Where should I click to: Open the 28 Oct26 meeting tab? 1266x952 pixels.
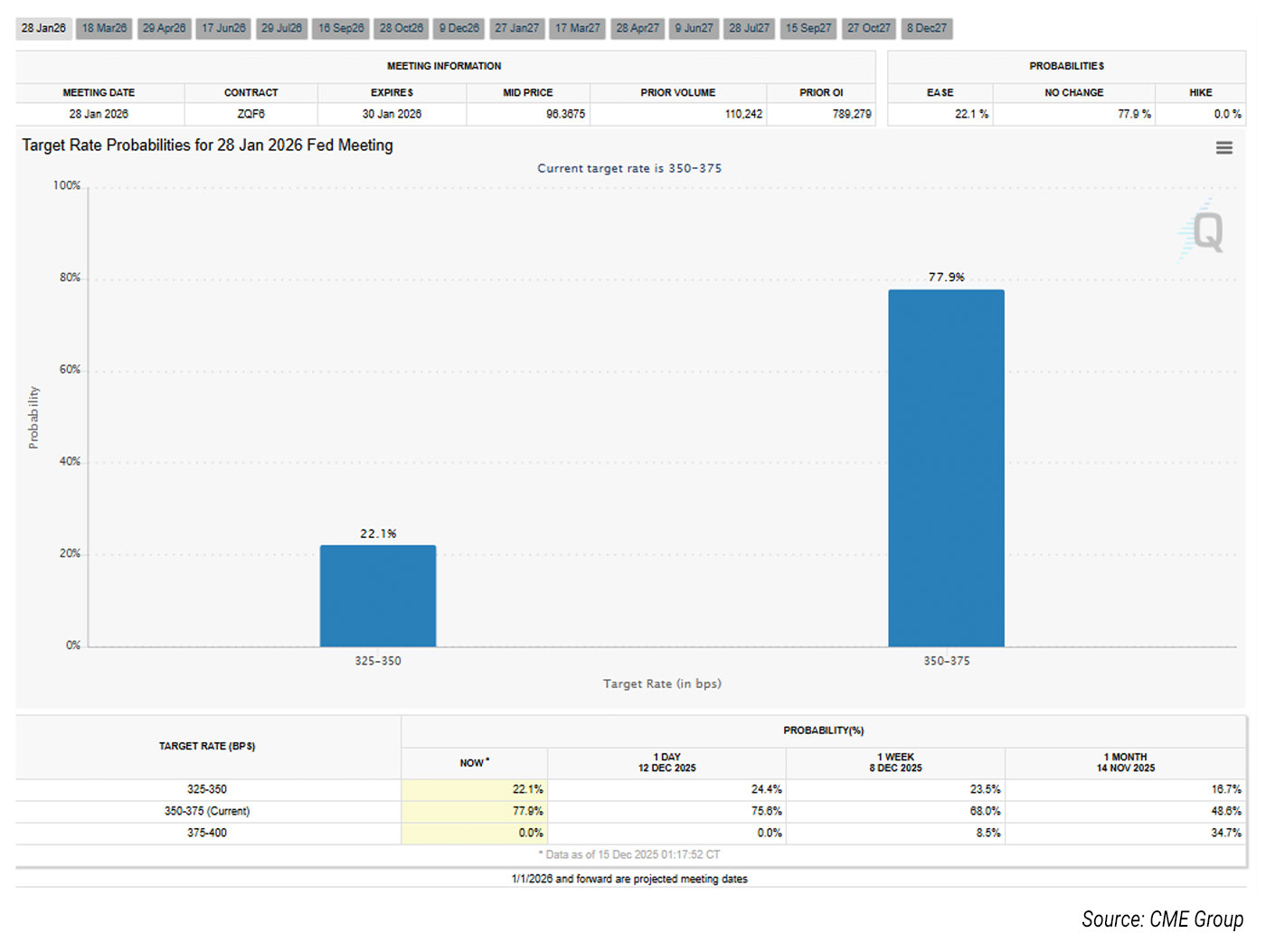402,28
